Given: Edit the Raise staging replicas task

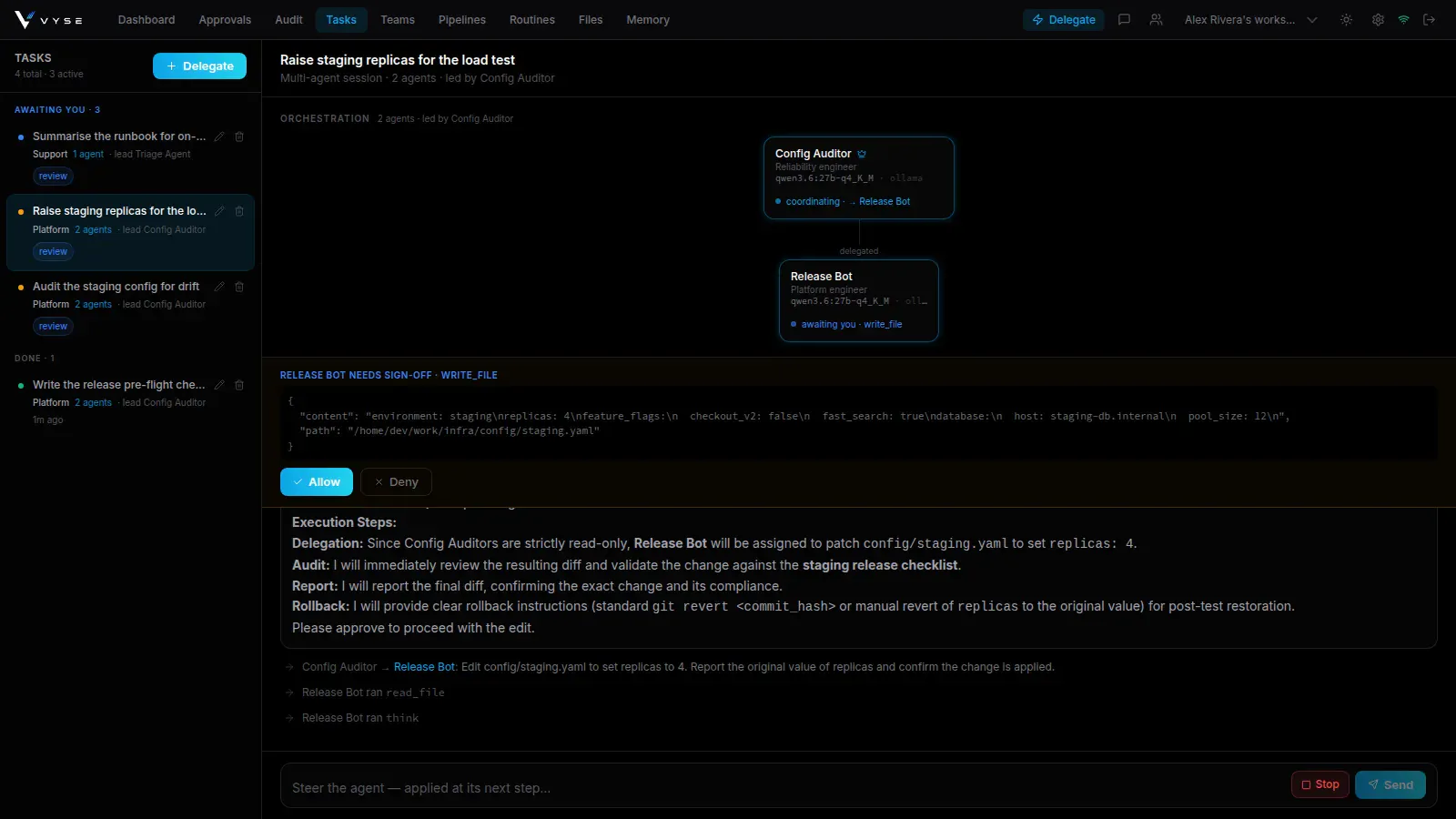Looking at the screenshot, I should point(219,211).
